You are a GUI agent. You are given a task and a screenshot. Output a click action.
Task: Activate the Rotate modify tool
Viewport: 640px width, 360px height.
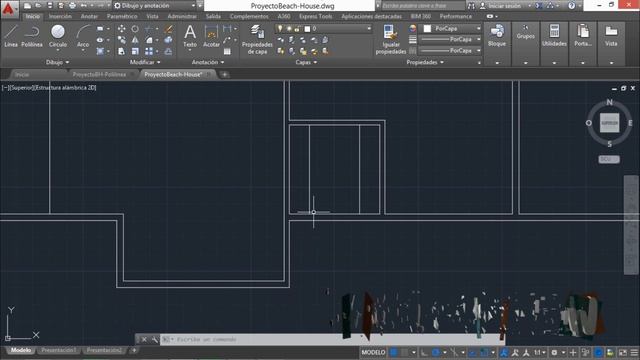[x=135, y=29]
